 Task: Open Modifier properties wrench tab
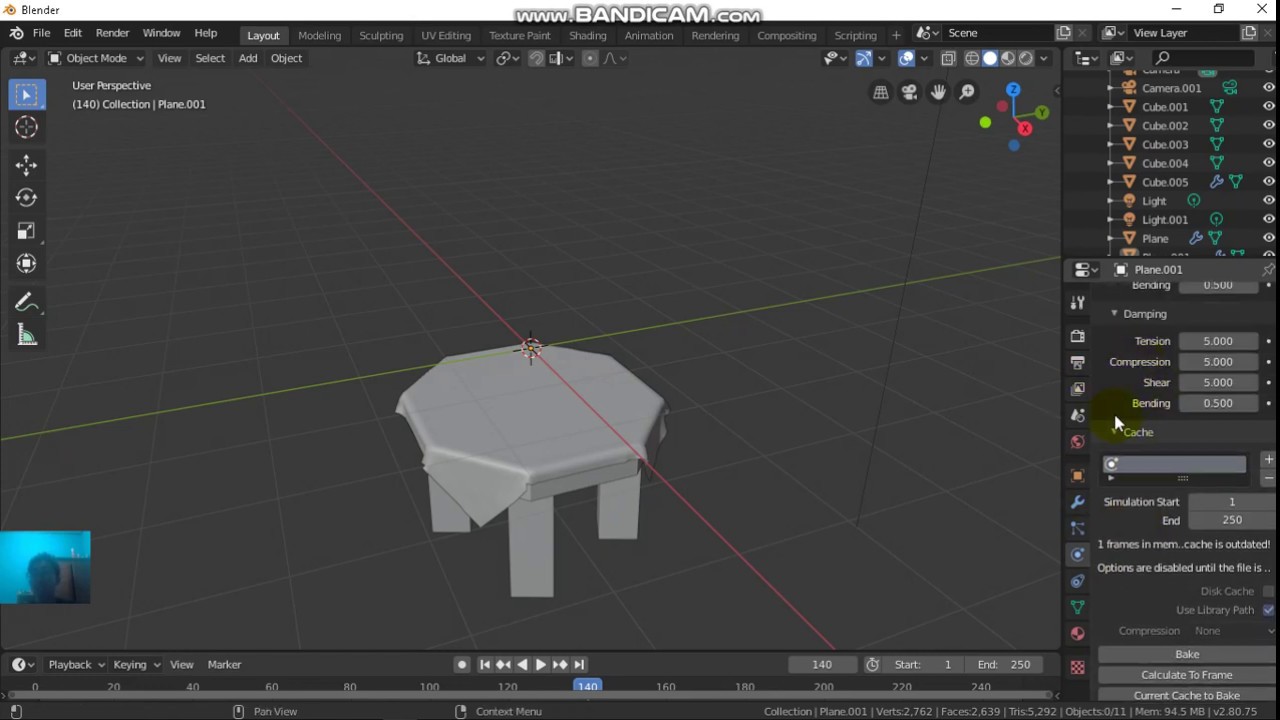tap(1077, 502)
